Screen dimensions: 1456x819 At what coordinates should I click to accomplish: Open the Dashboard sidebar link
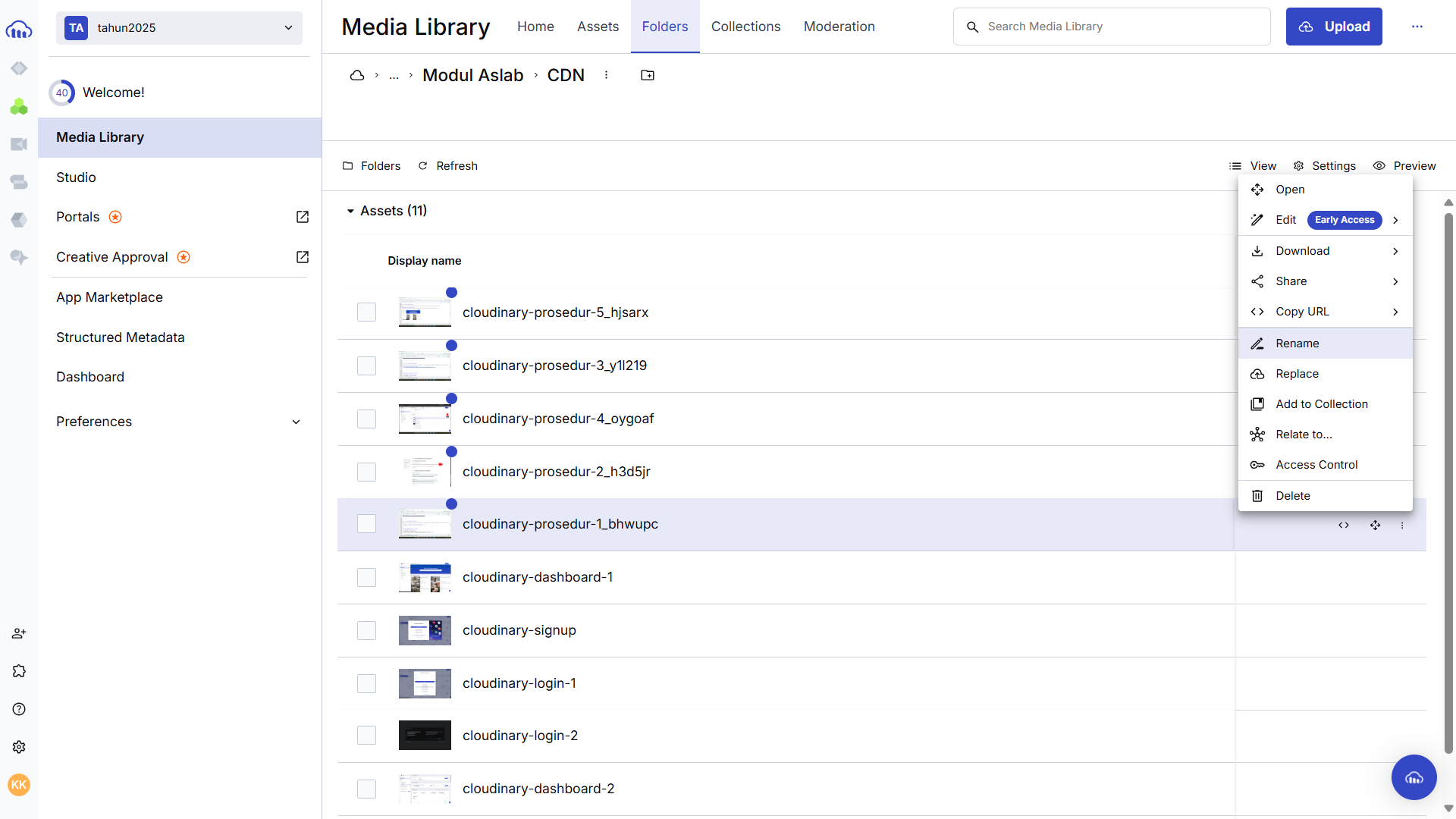coord(89,377)
